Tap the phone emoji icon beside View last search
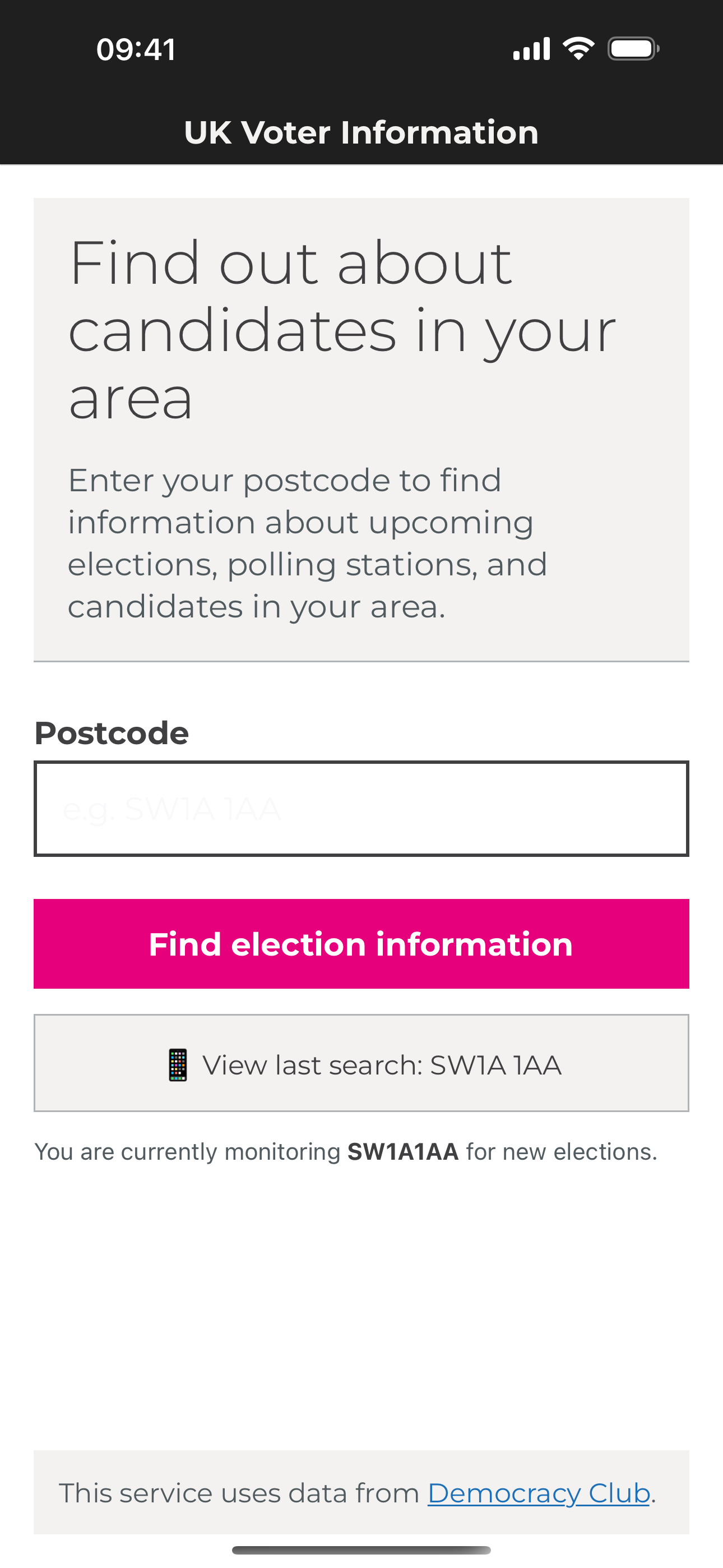This screenshot has height=1568, width=723. [178, 1064]
